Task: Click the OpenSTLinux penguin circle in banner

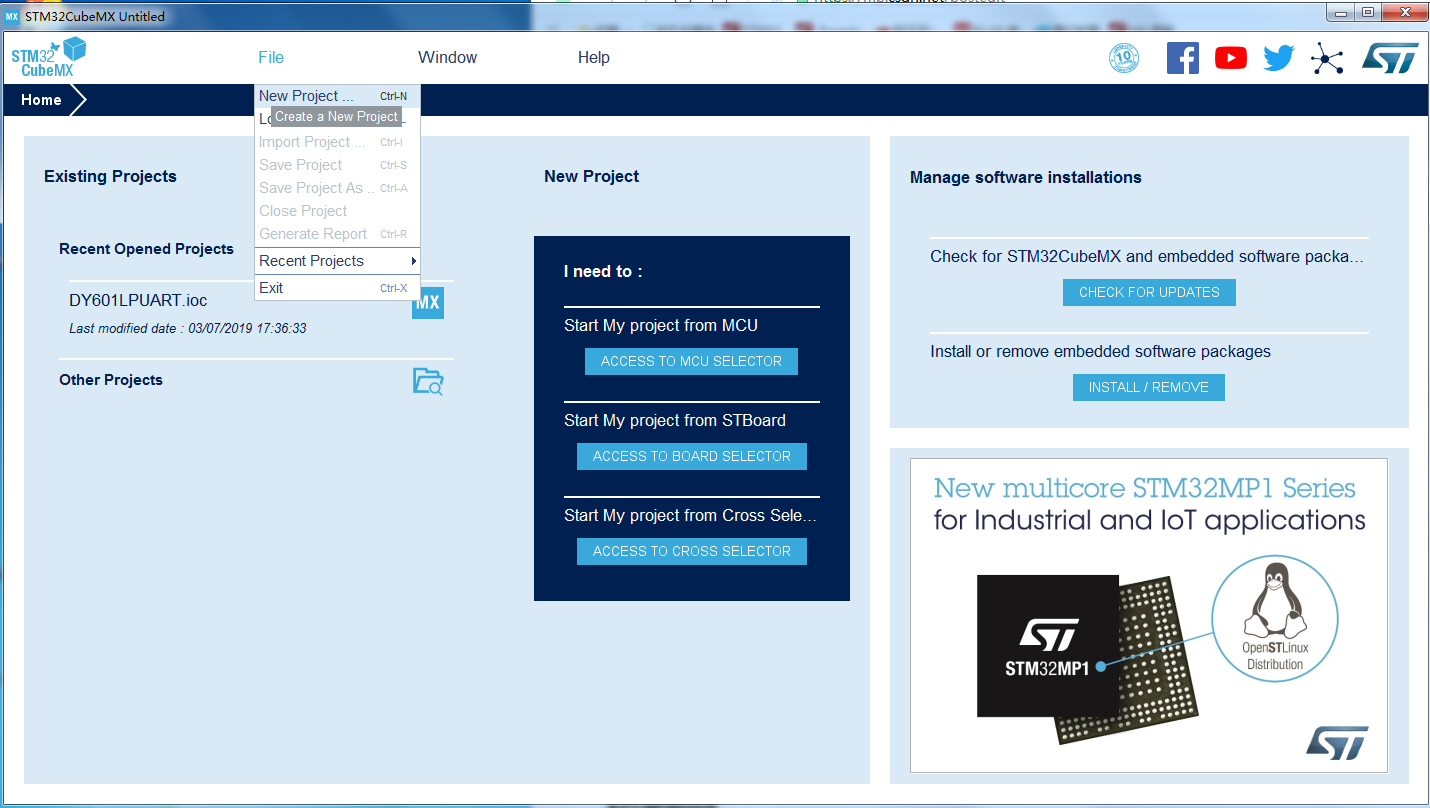Action: [x=1275, y=619]
